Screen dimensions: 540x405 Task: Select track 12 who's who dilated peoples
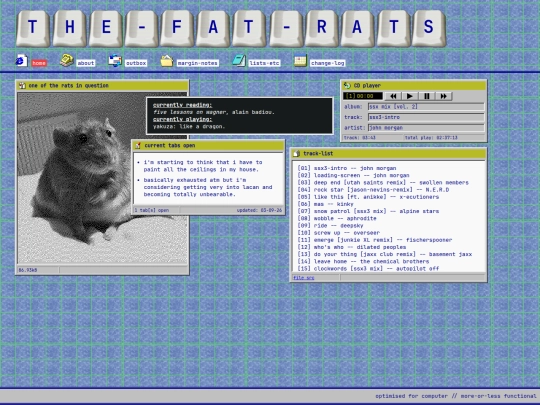[x=352, y=247]
